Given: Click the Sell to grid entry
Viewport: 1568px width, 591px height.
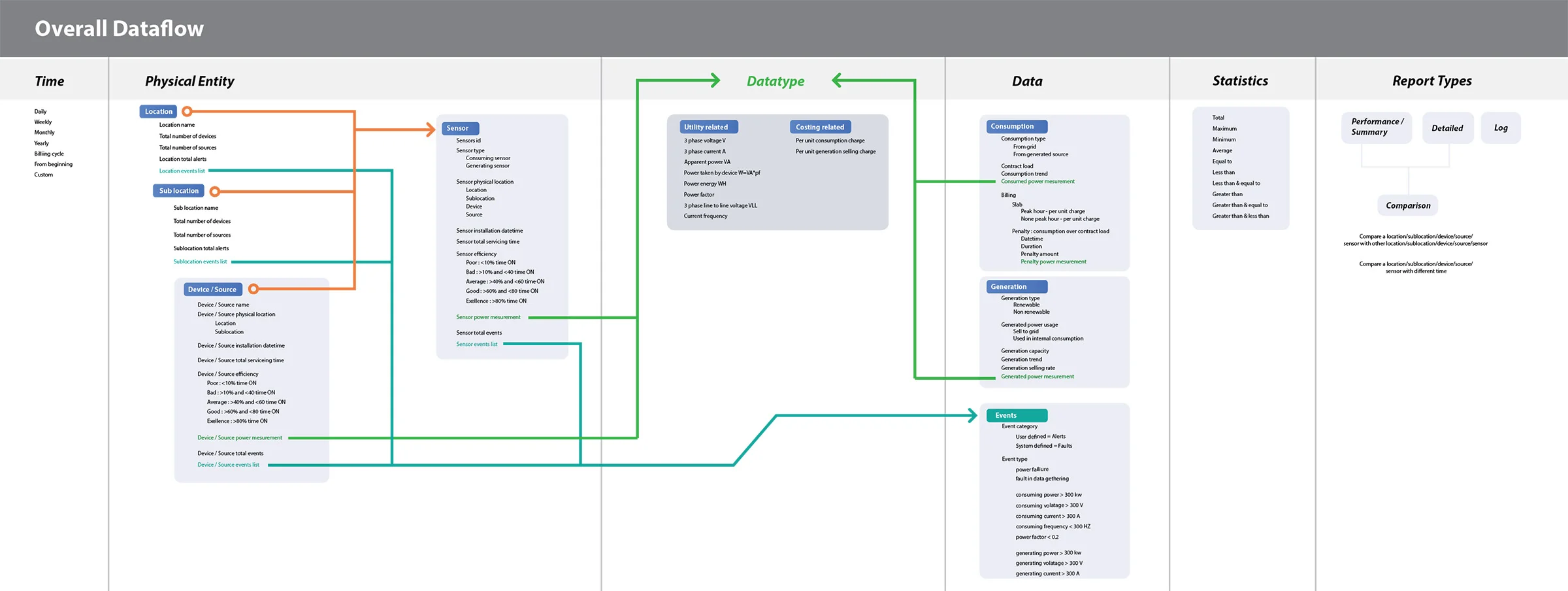Looking at the screenshot, I should point(1026,331).
